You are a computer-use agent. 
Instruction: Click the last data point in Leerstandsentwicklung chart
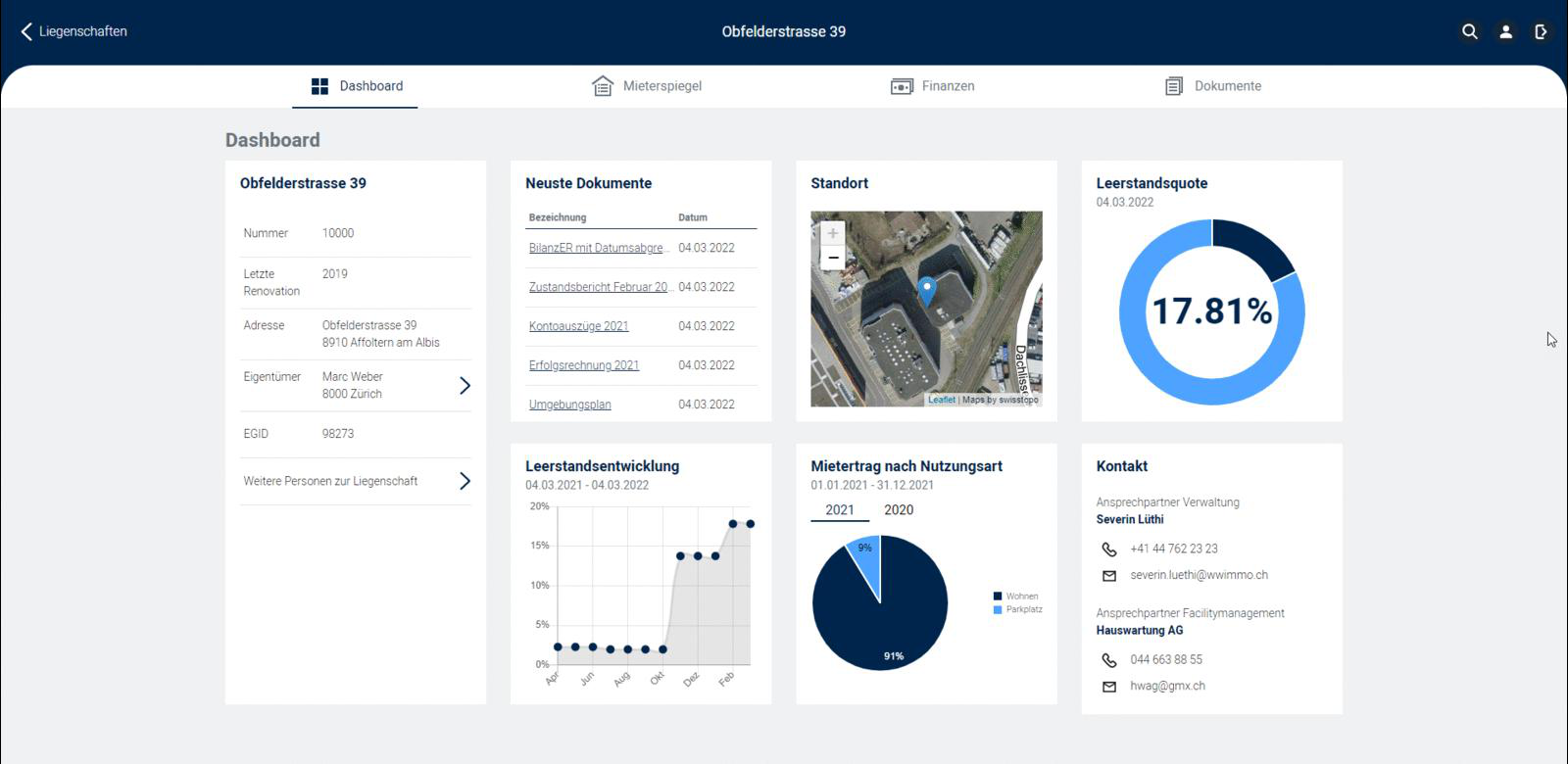[x=751, y=524]
